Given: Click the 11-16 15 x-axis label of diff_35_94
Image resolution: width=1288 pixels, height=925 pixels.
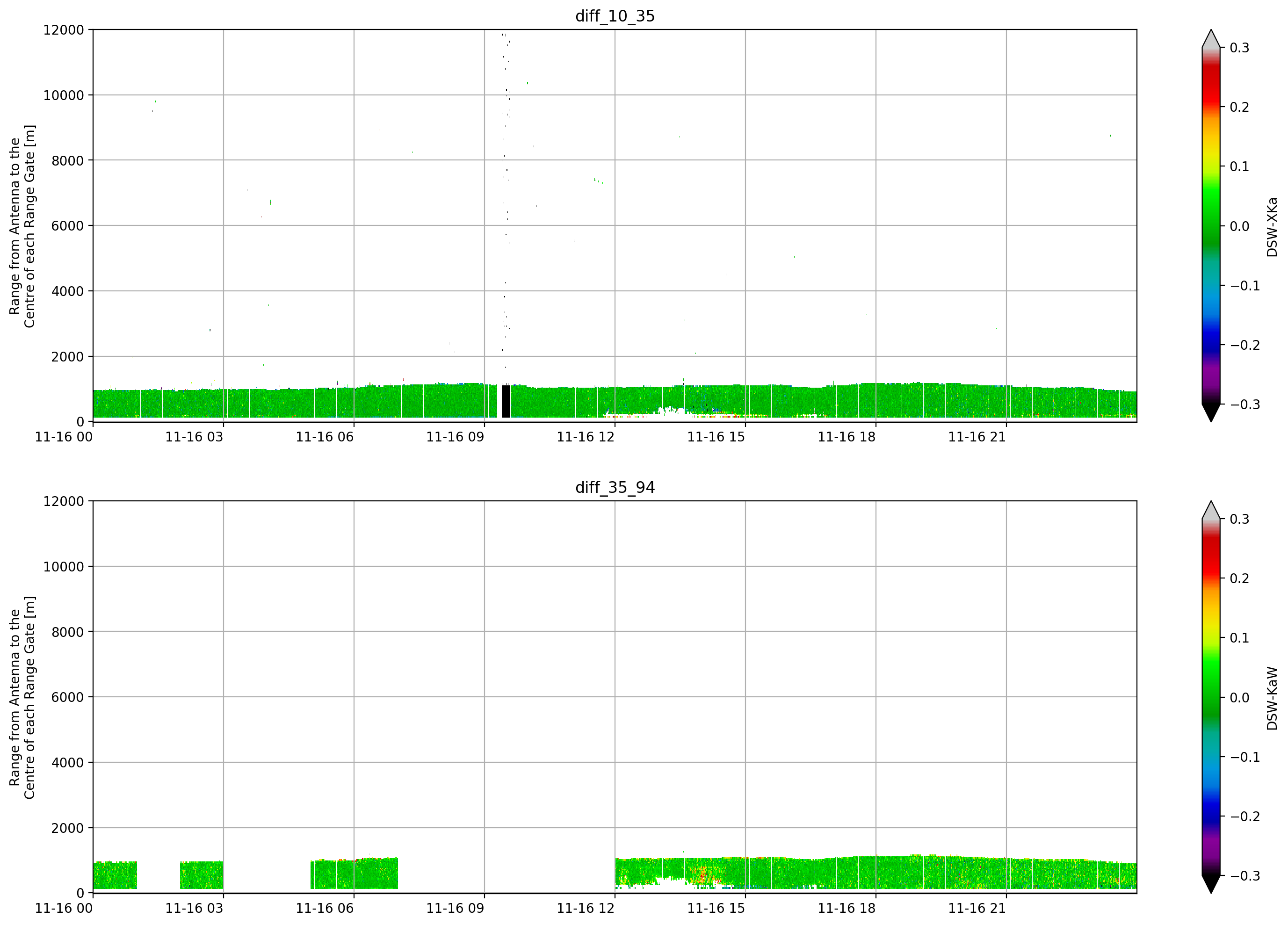Looking at the screenshot, I should tap(716, 909).
